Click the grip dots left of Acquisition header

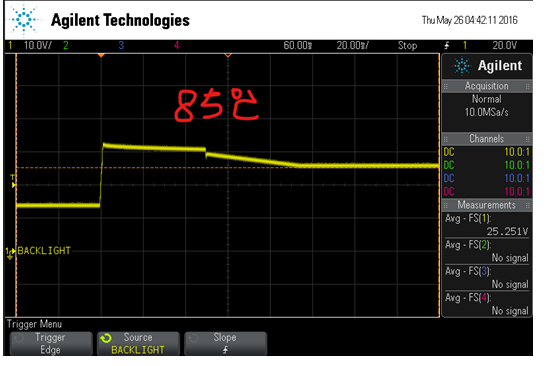(x=446, y=86)
